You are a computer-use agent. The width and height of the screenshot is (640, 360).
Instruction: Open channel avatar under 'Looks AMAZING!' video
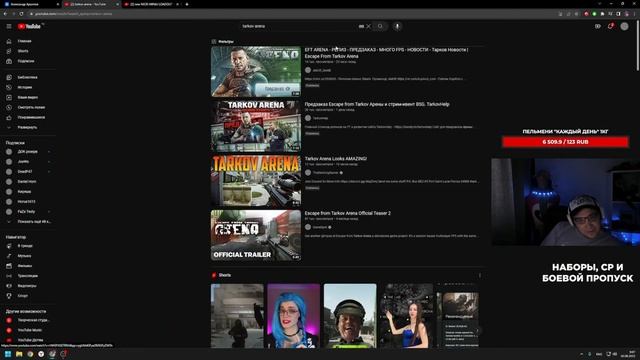(308, 173)
